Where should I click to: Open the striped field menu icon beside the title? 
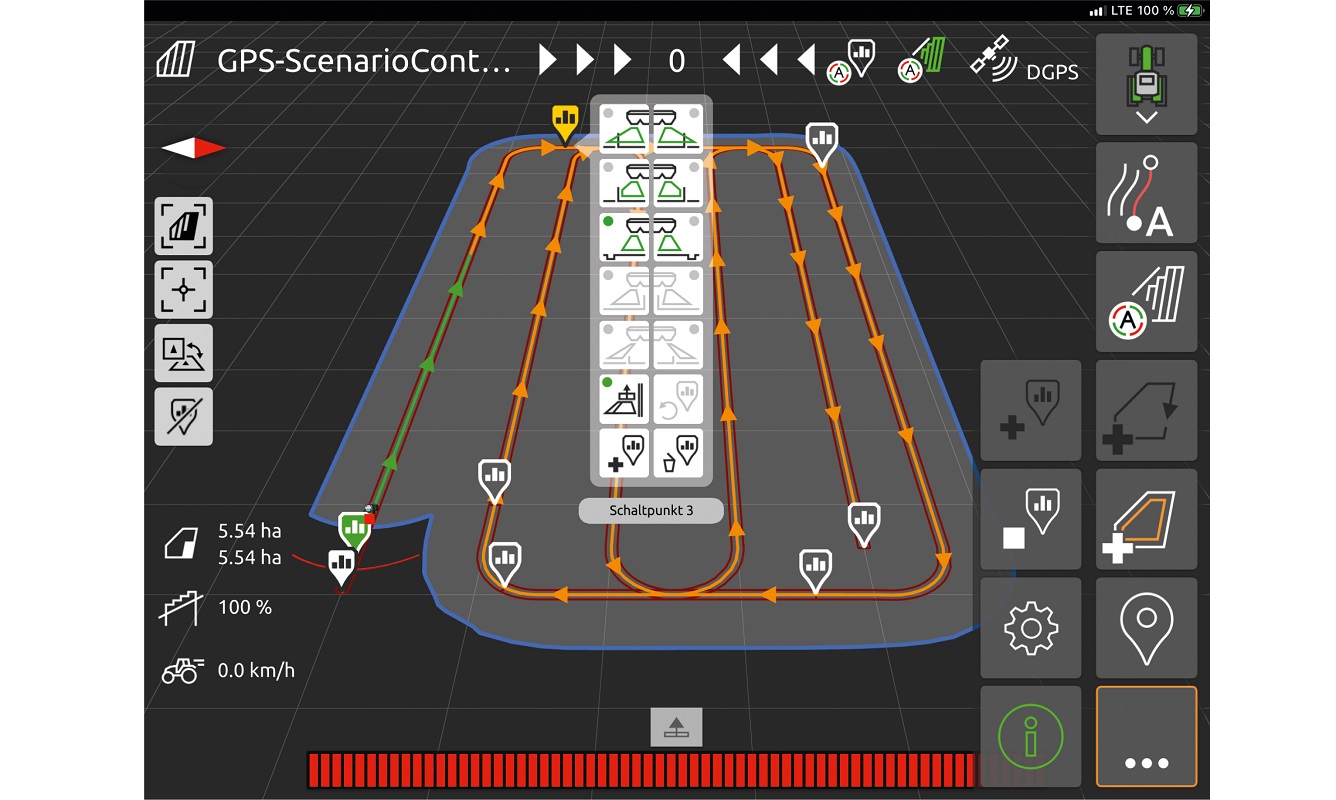pos(176,61)
